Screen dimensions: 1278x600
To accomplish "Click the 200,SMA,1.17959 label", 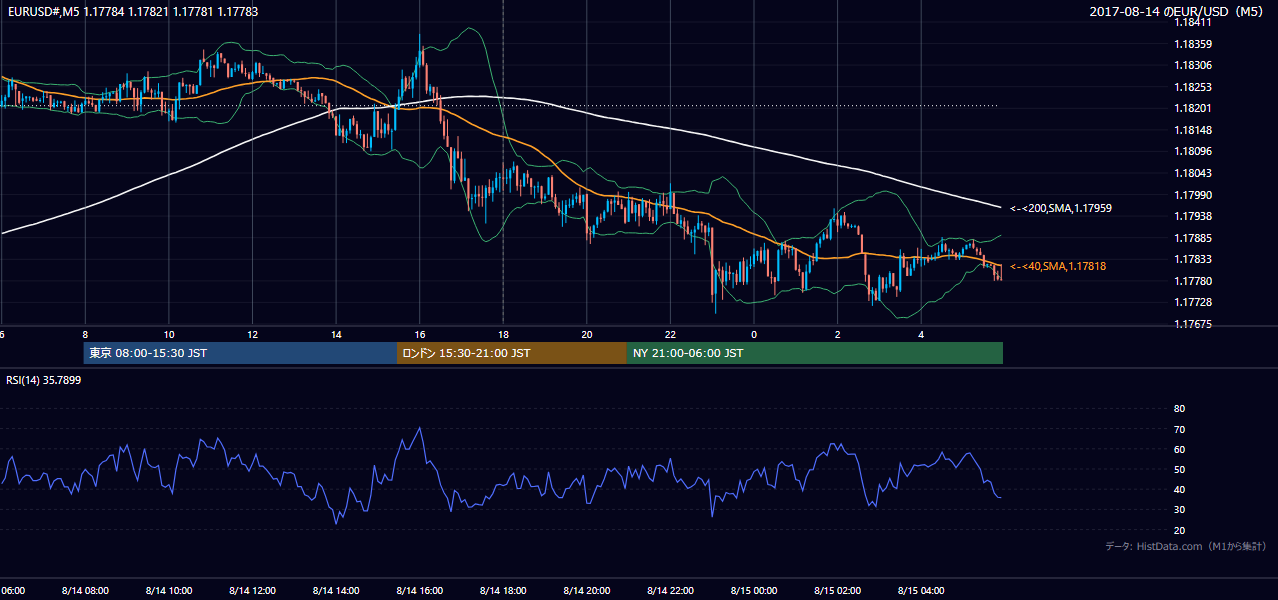I will pos(1061,209).
